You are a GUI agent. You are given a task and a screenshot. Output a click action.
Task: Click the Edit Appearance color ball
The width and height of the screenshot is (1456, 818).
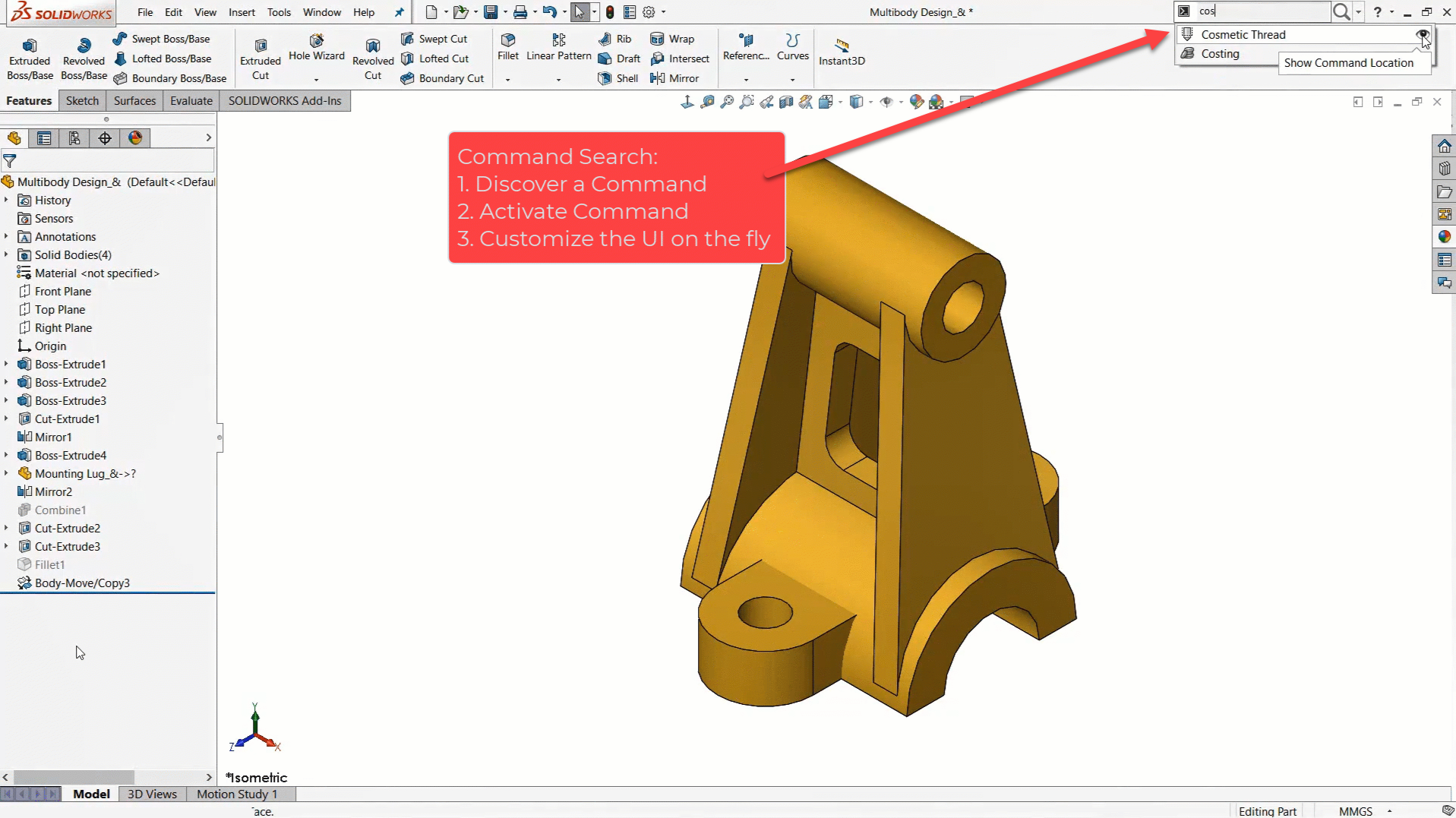(x=916, y=102)
